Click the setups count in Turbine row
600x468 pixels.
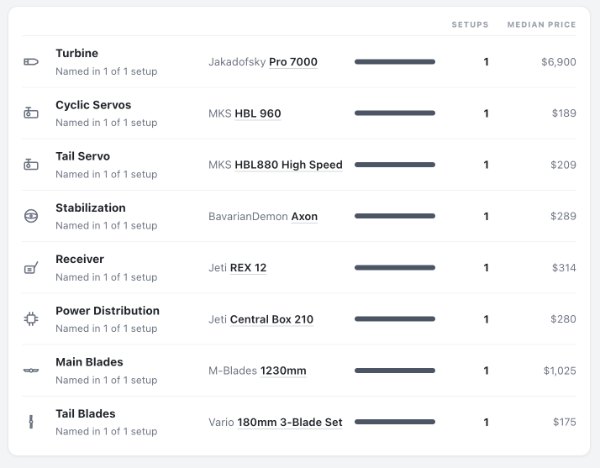486,62
